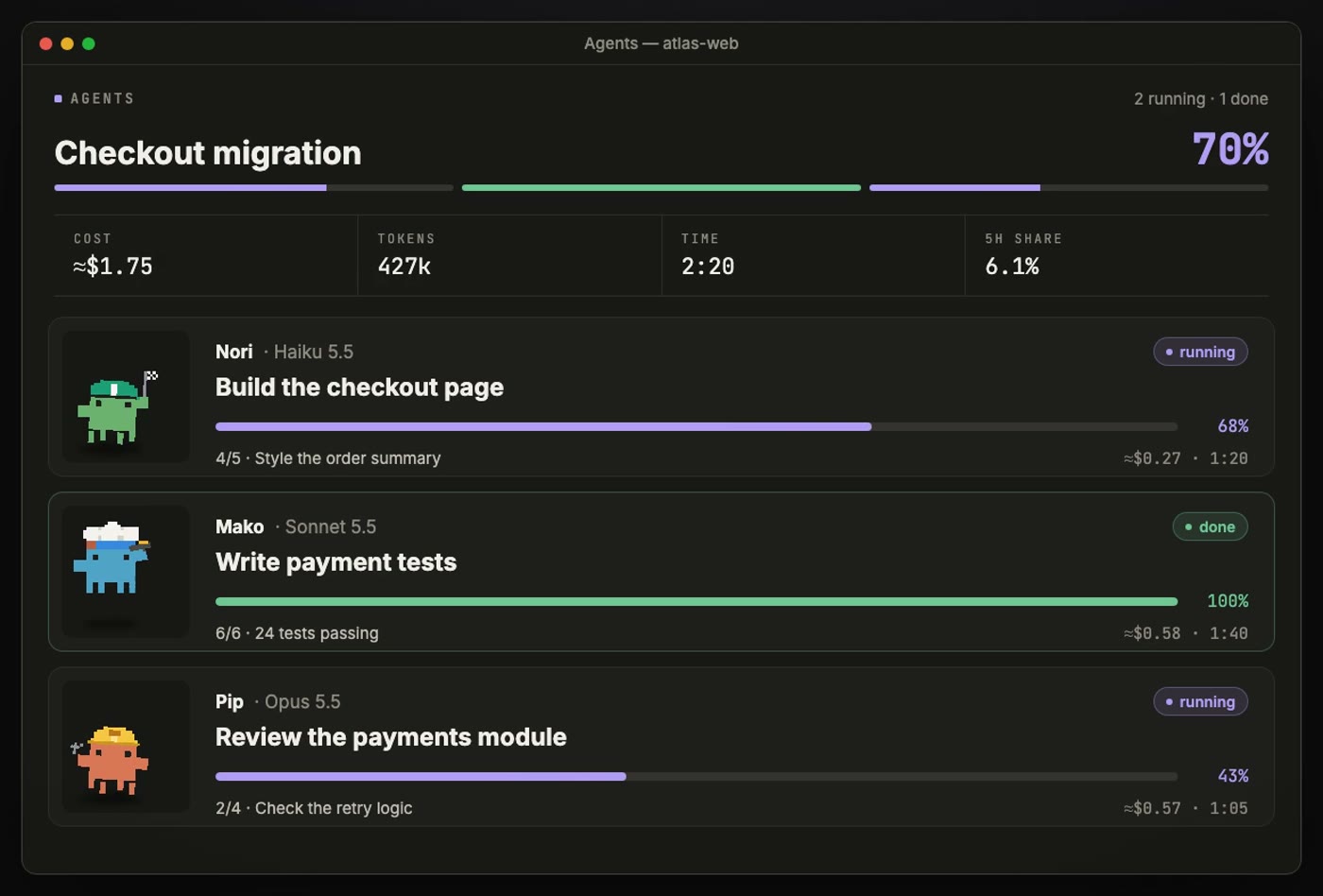Screen dimensions: 1323x896
Task: Click the TIME stat showing 2:20
Action: [813, 255]
